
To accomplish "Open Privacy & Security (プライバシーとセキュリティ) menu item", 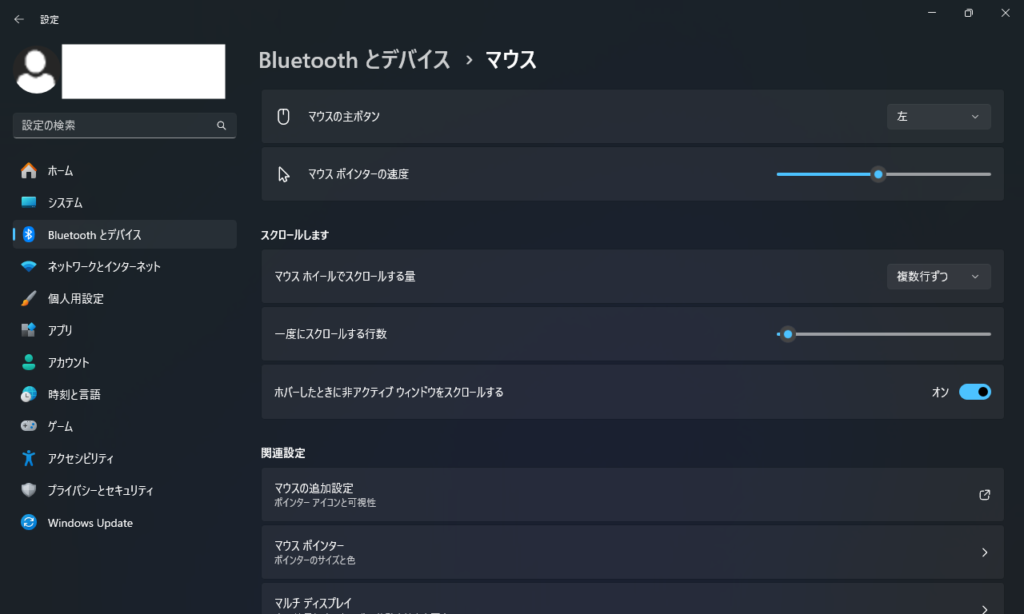I will pyautogui.click(x=100, y=491).
